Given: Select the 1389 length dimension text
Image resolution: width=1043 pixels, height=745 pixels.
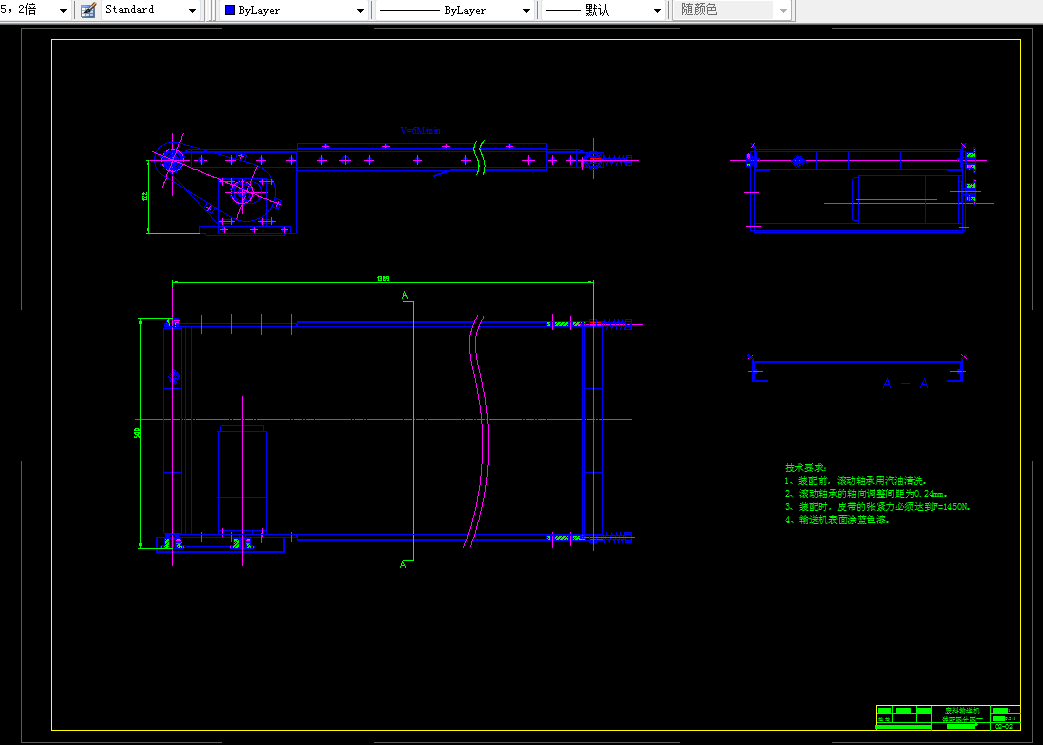Looking at the screenshot, I should pos(383,279).
